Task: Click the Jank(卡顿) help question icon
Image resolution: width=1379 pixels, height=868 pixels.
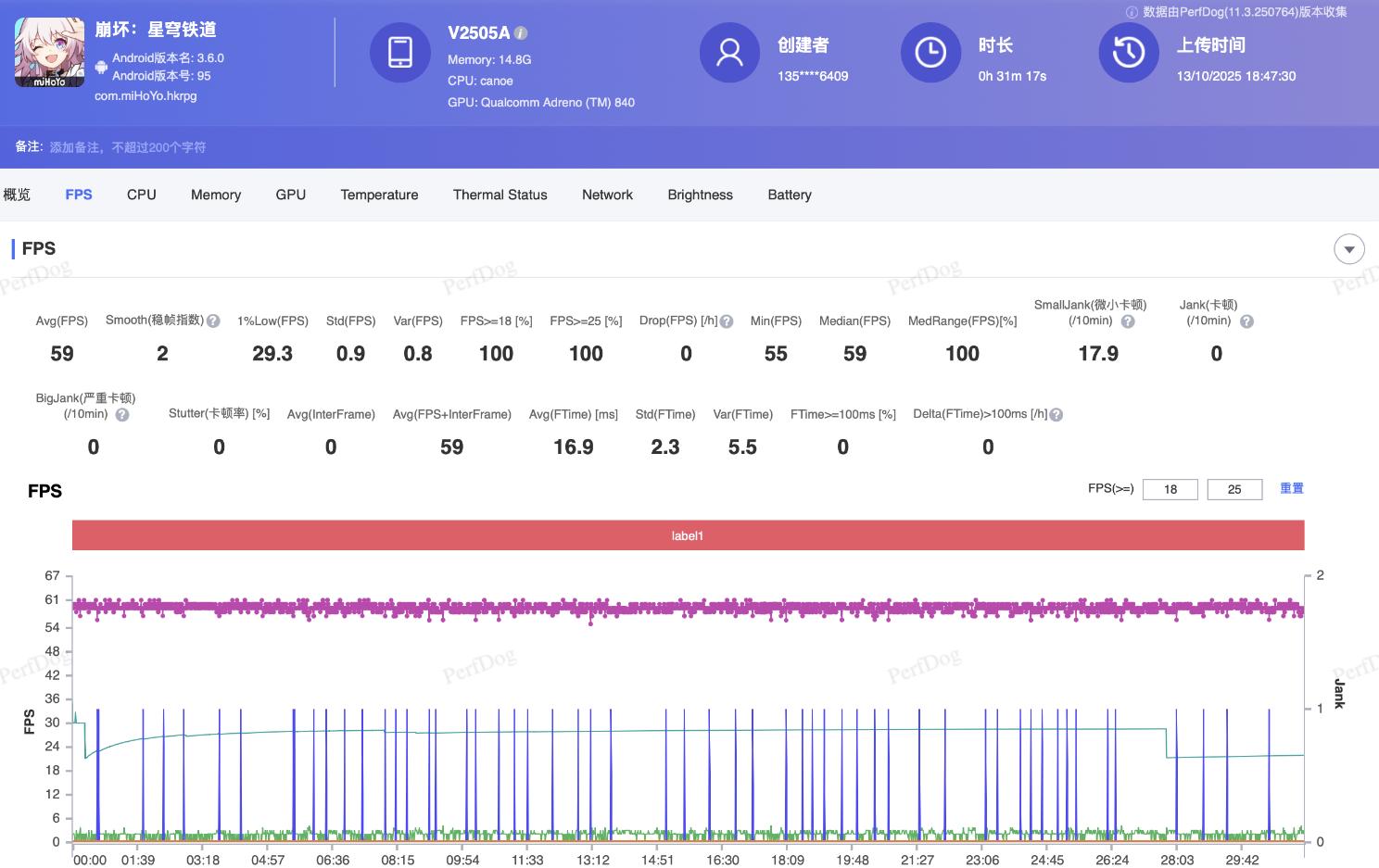Action: [x=1246, y=321]
